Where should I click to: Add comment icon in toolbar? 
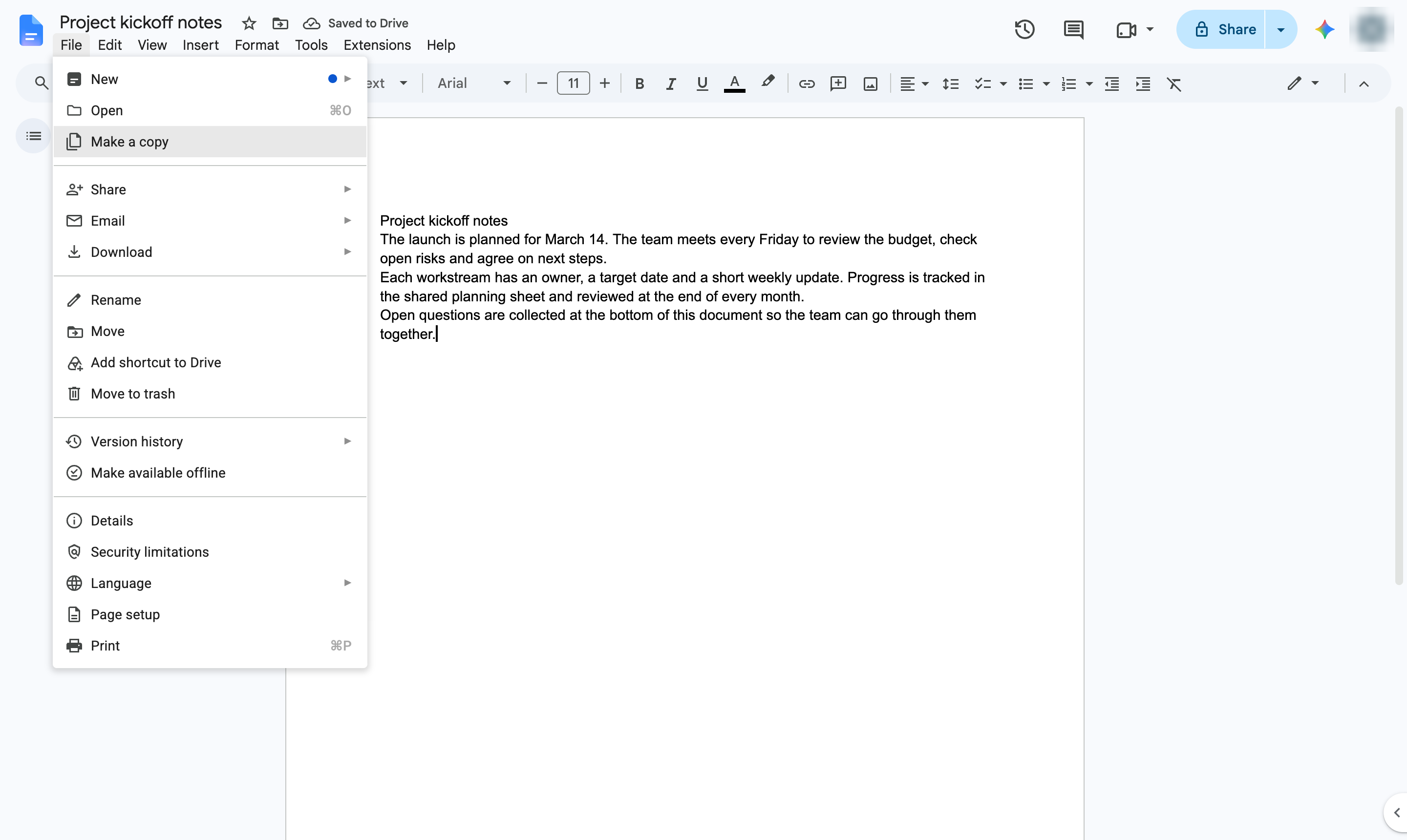pyautogui.click(x=838, y=84)
